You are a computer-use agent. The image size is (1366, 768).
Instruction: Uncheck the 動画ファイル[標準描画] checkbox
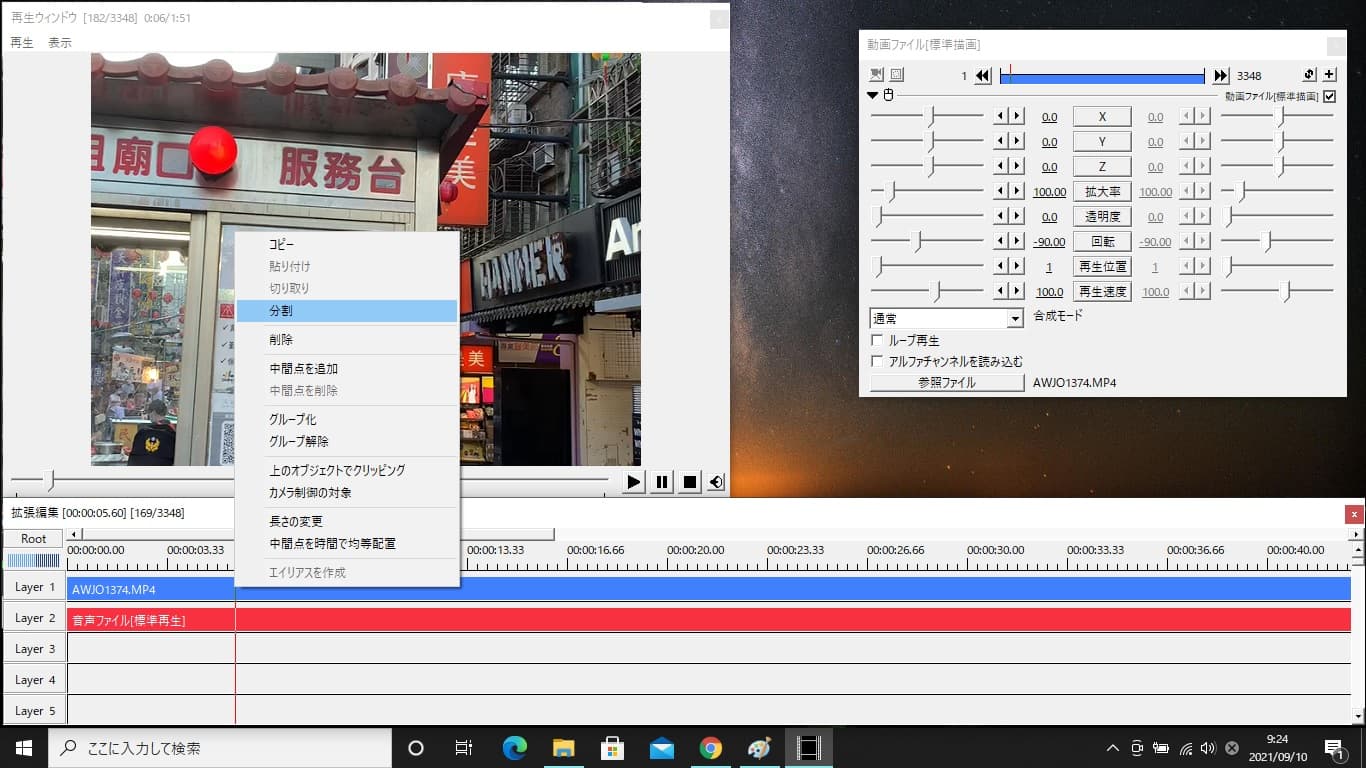click(x=1329, y=96)
